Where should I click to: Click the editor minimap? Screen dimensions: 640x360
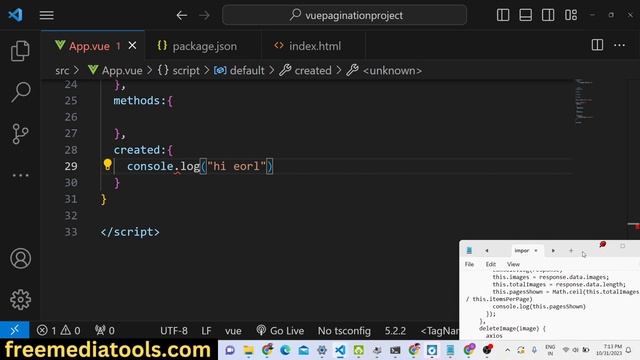click(584, 102)
